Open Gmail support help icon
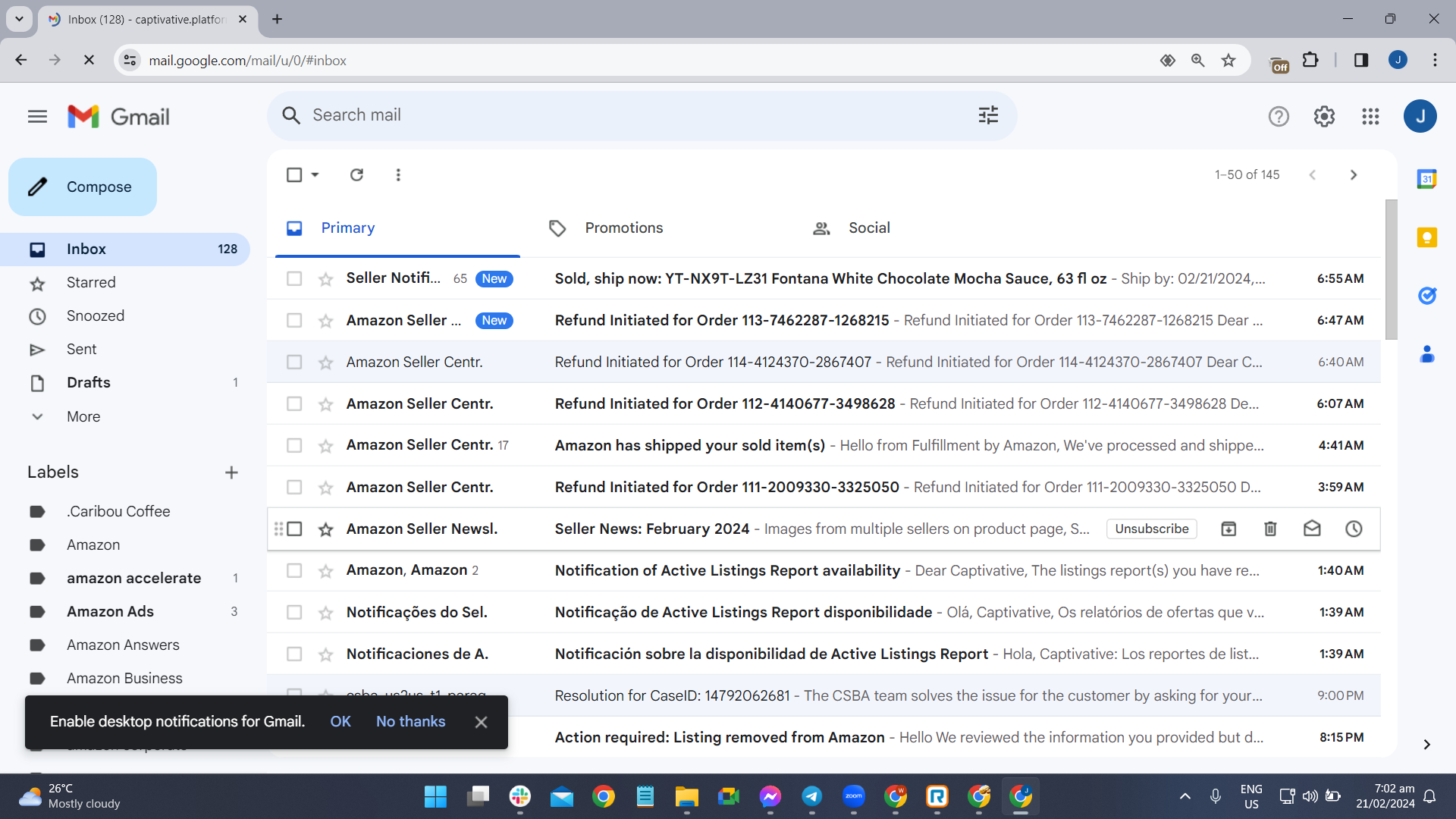 (1279, 117)
